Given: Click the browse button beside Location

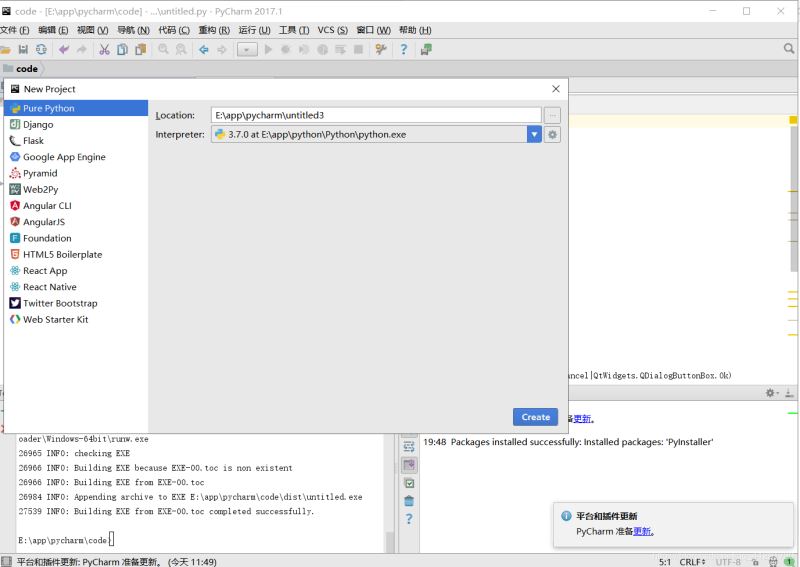Looking at the screenshot, I should (552, 115).
